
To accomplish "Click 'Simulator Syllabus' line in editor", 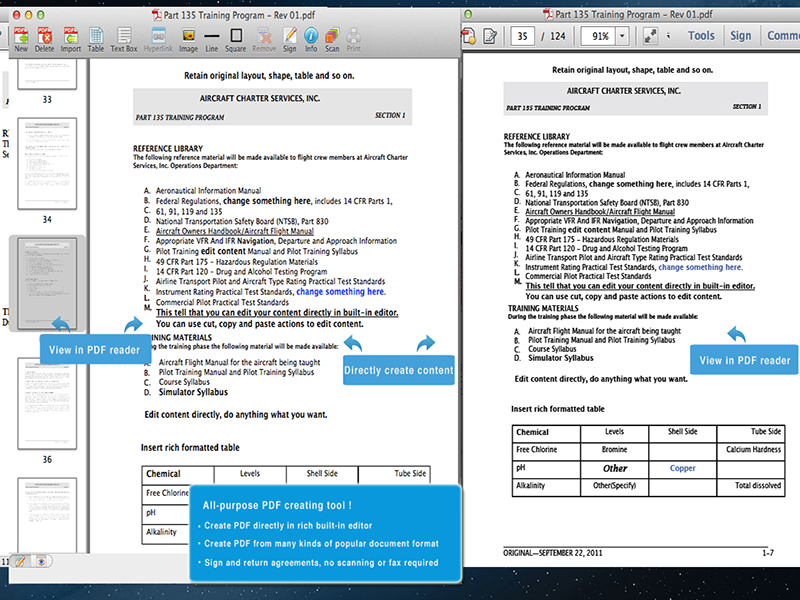I will coord(193,392).
